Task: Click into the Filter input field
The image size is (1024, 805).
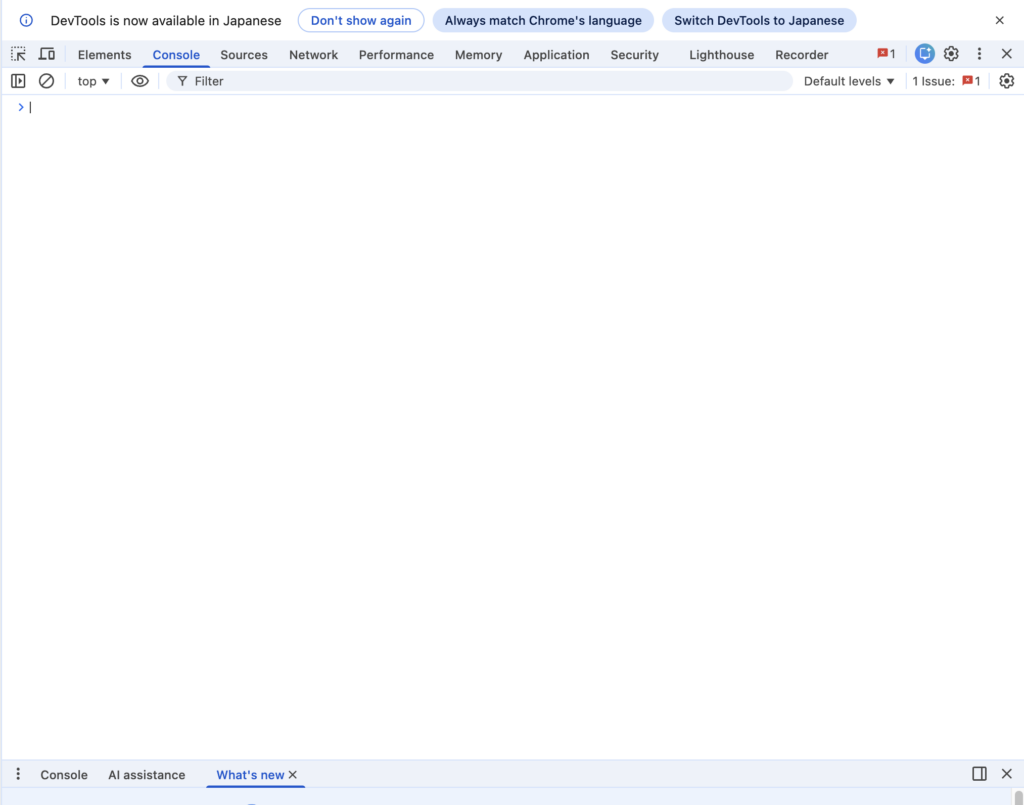Action: [x=480, y=81]
